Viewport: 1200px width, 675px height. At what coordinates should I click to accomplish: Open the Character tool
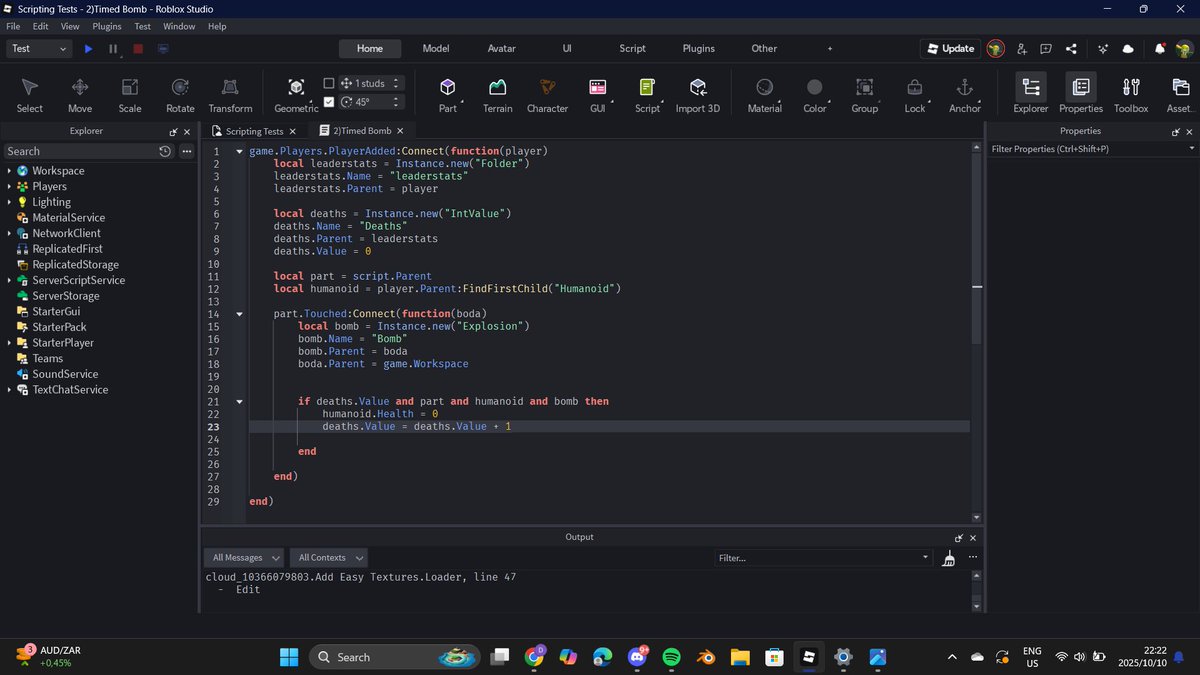(x=547, y=95)
